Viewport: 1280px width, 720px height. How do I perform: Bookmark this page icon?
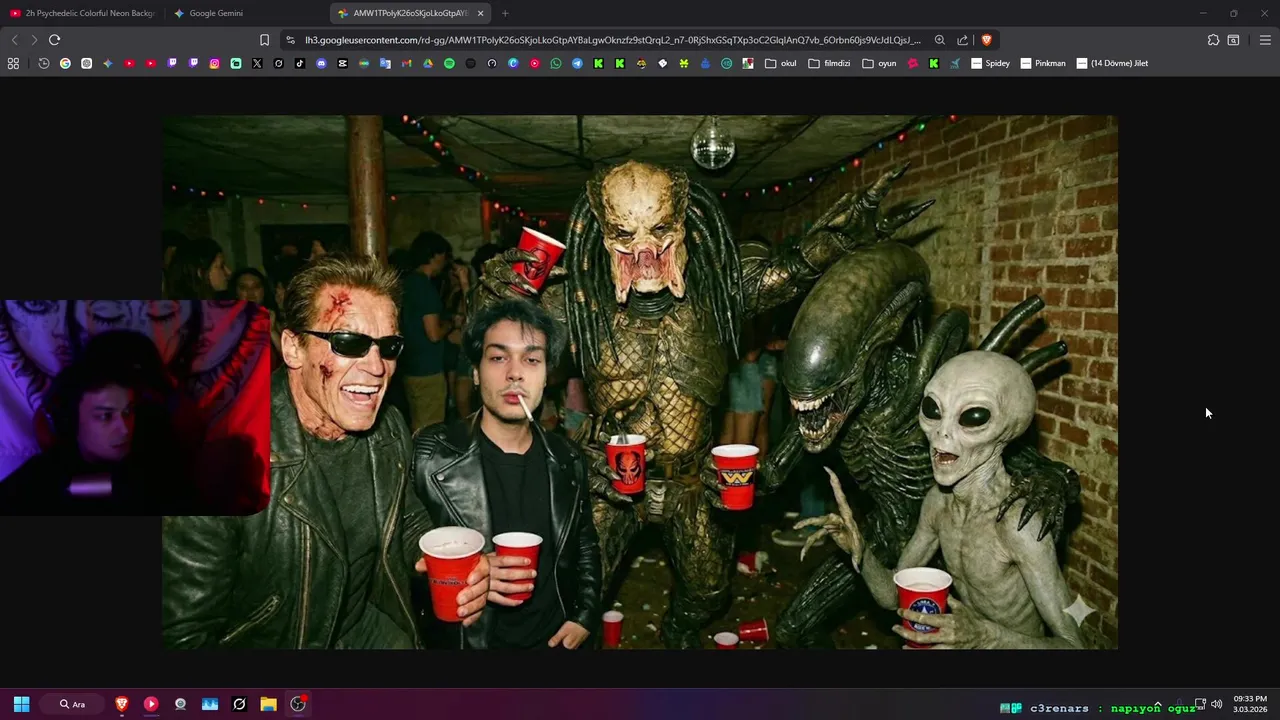pos(264,40)
